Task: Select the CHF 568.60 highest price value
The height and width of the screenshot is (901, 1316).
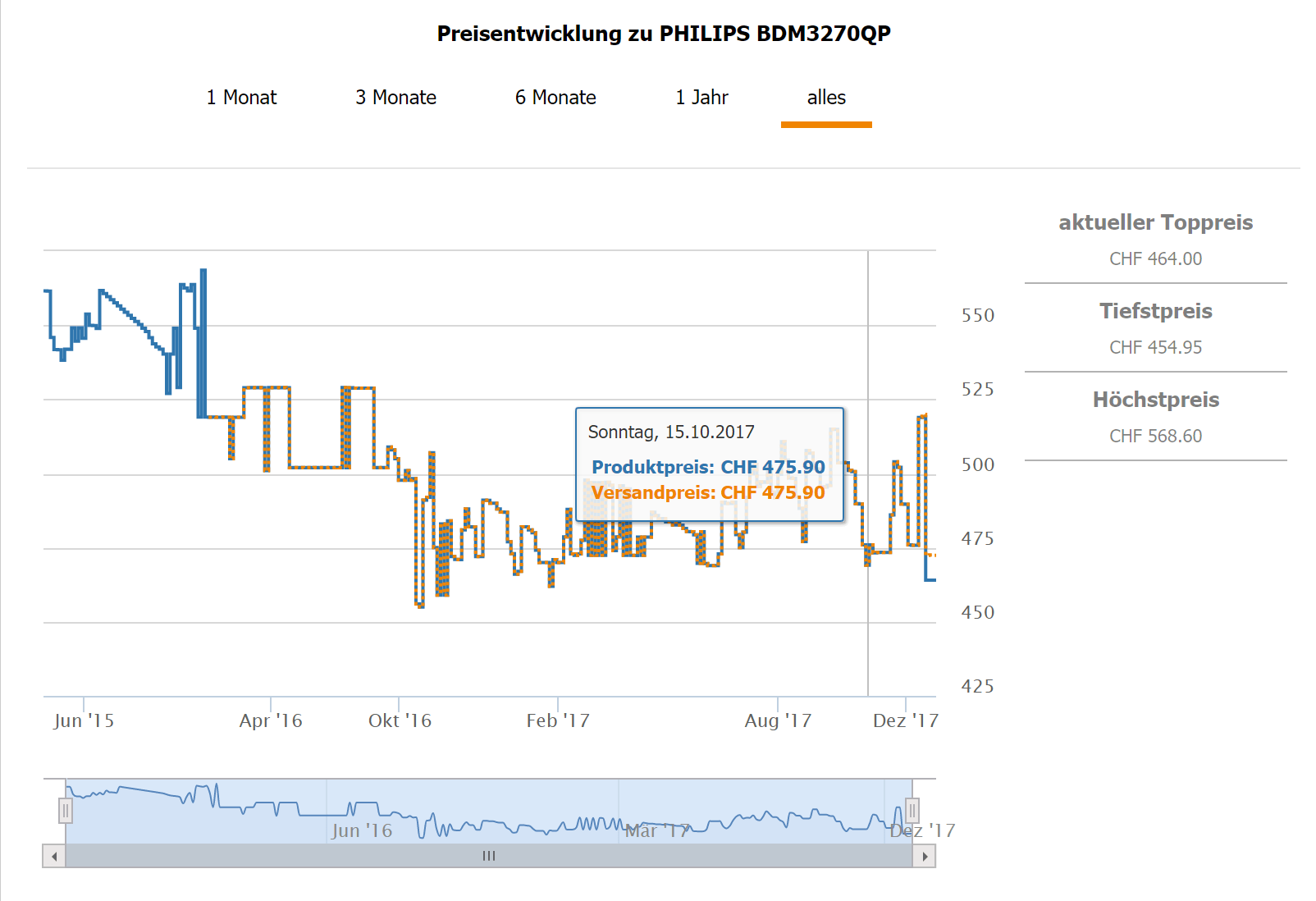Action: pos(1155,437)
